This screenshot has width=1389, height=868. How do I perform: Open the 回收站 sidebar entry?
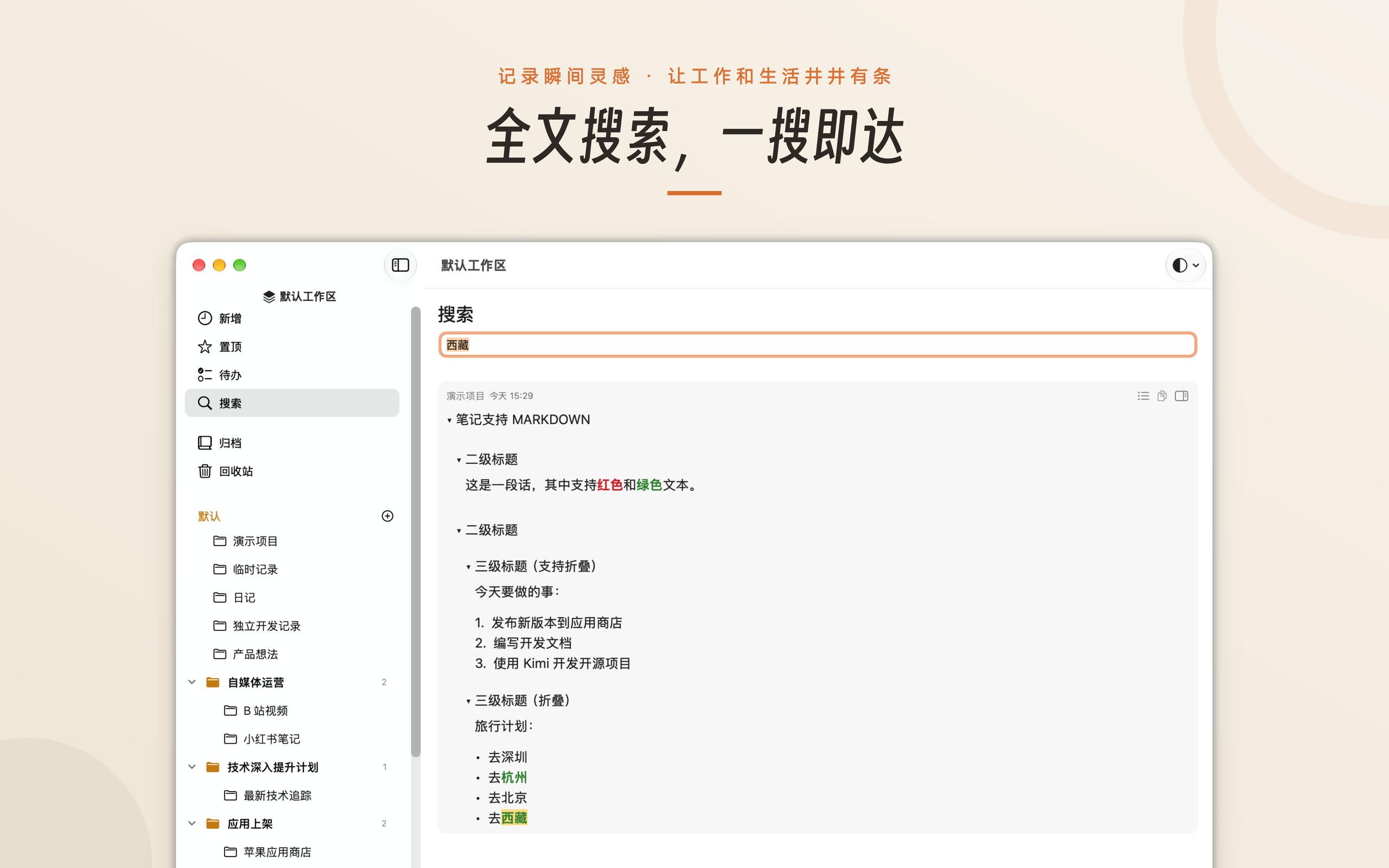pyautogui.click(x=291, y=471)
